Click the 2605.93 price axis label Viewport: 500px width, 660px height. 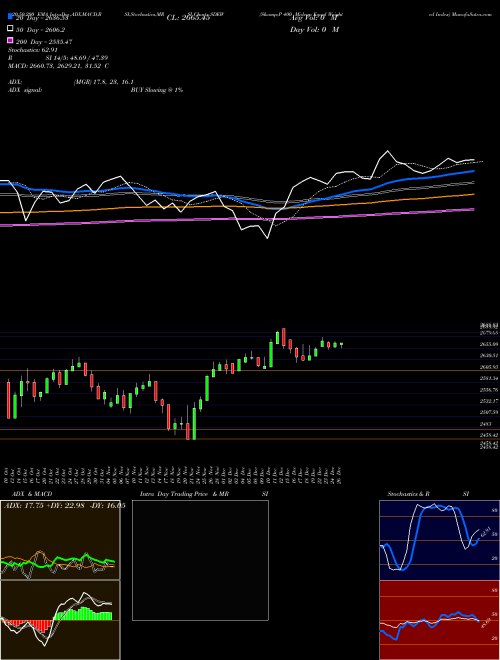[x=489, y=367]
